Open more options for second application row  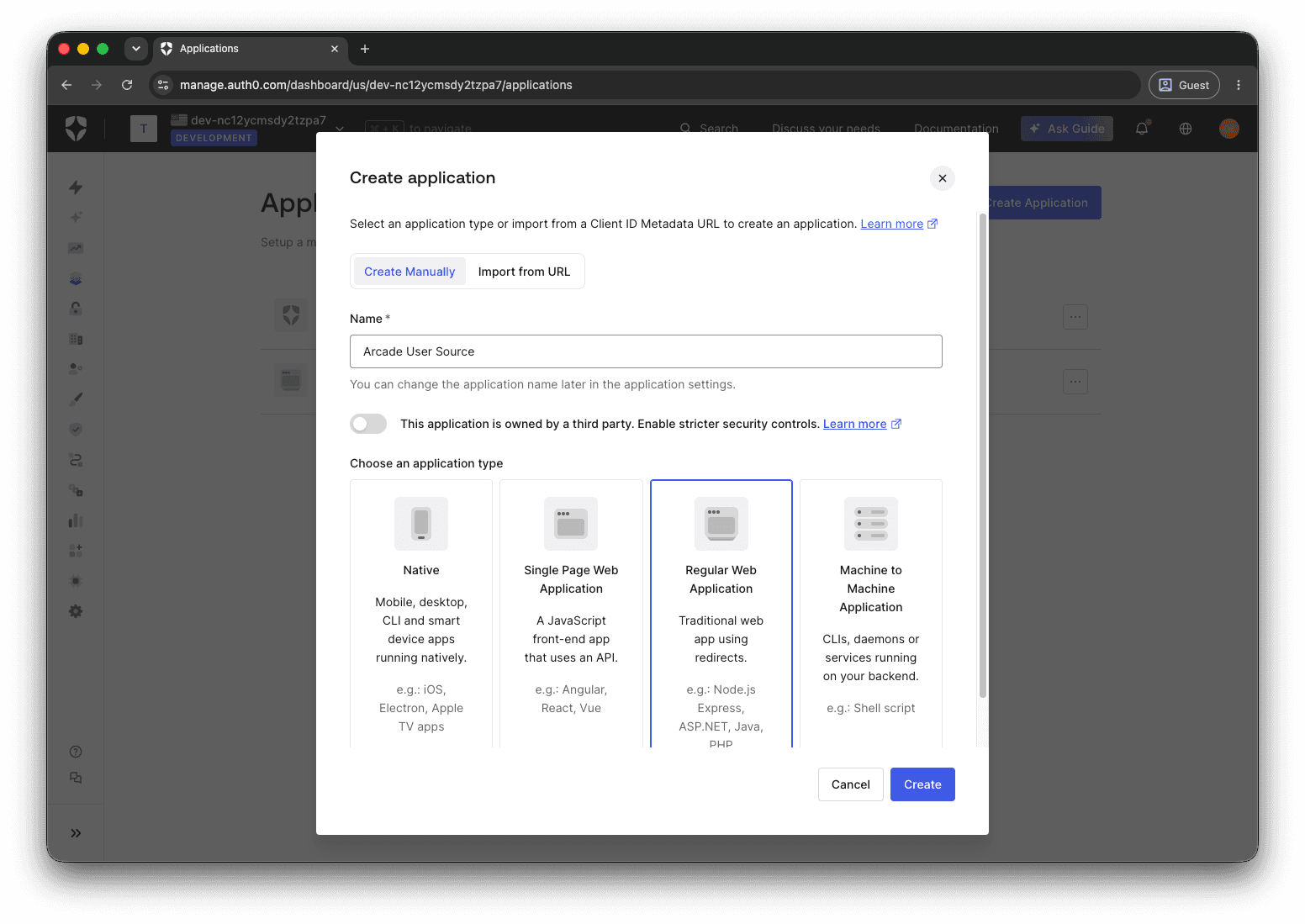tap(1075, 382)
